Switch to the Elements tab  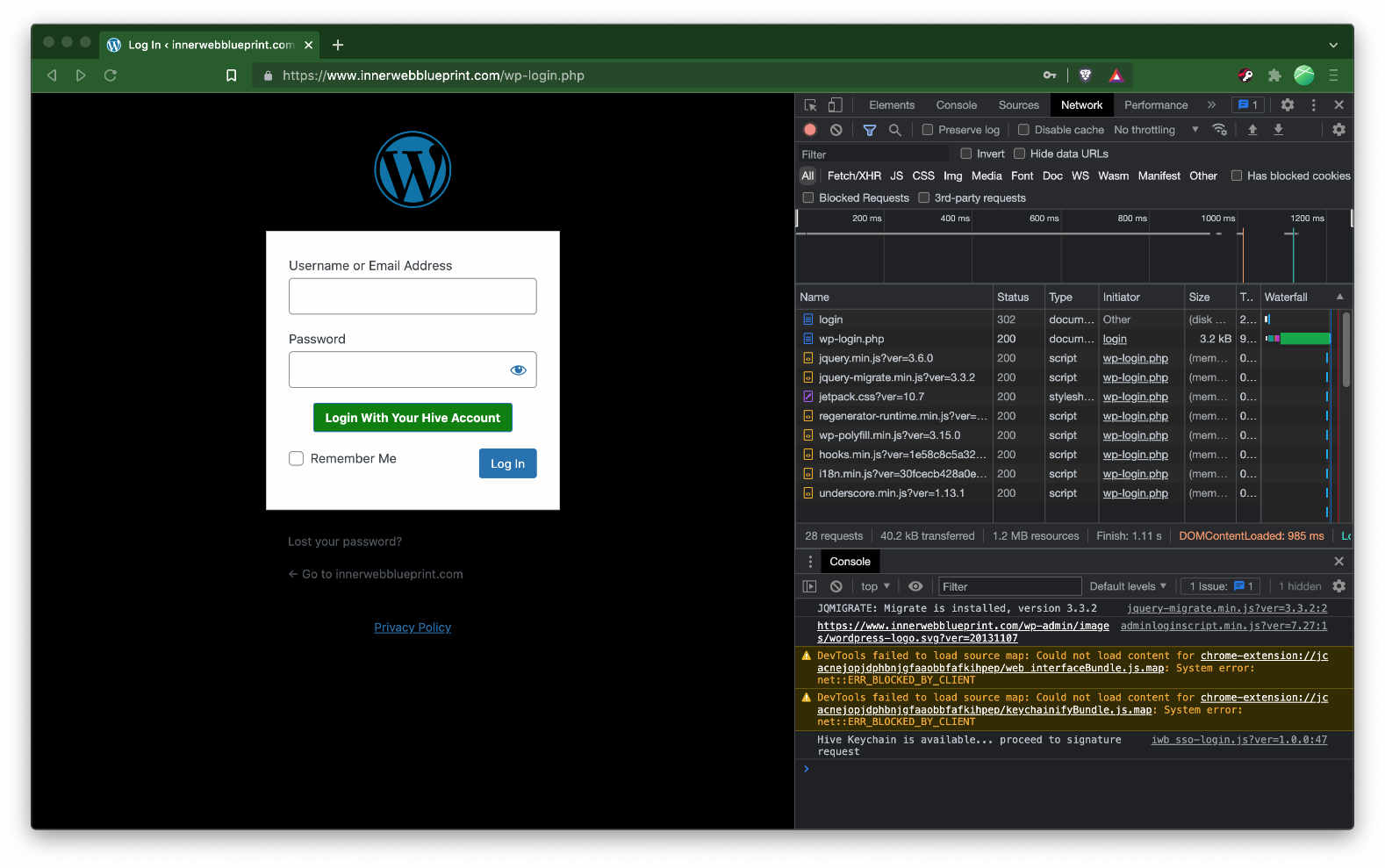point(892,105)
